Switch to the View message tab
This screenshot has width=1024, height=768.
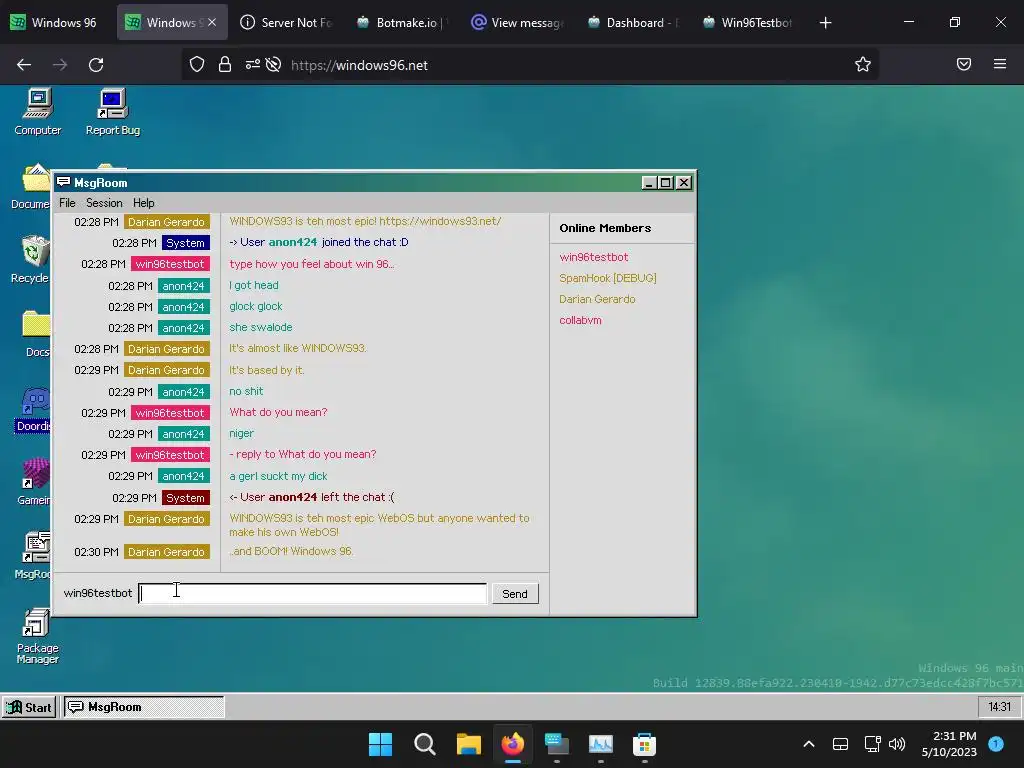[516, 22]
